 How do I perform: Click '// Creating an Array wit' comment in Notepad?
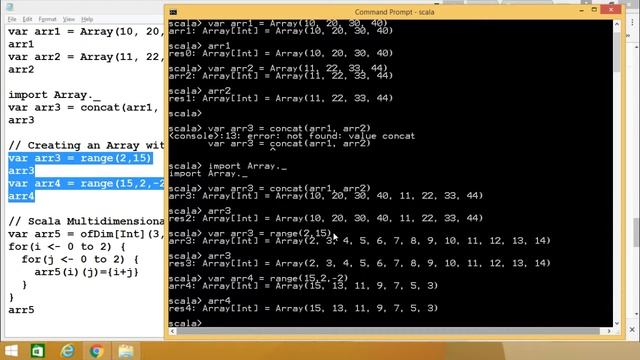click(x=86, y=145)
